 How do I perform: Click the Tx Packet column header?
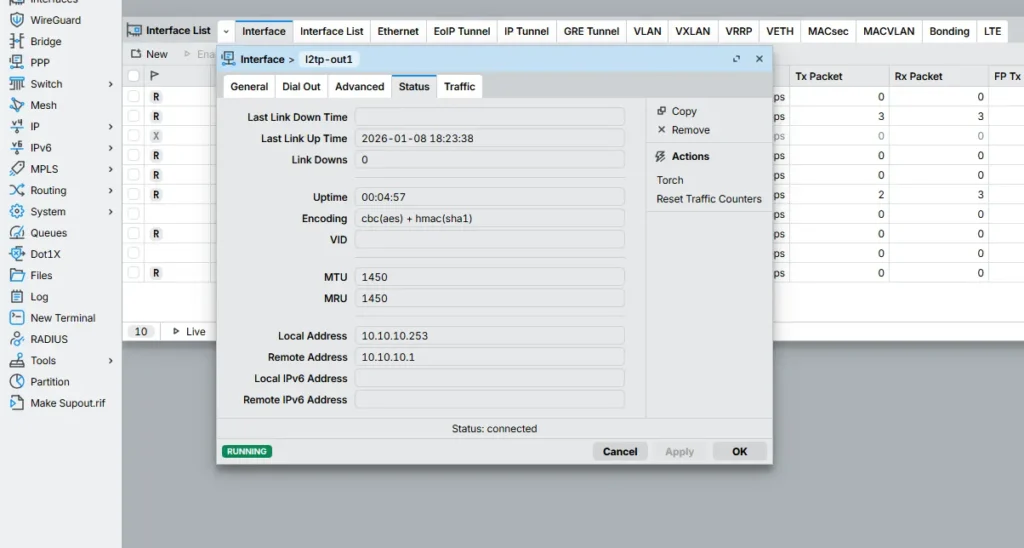tap(839, 76)
